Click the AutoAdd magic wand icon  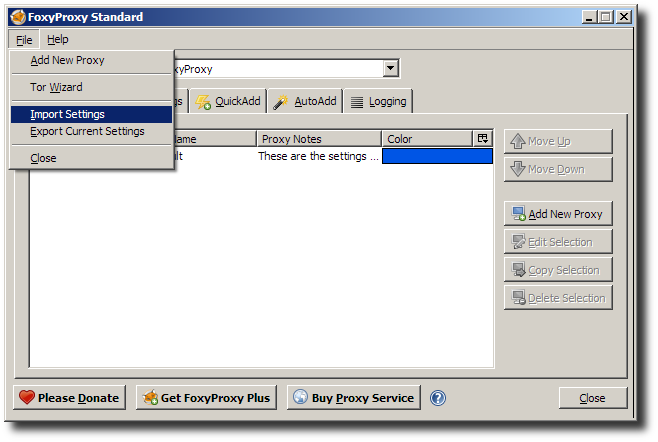[x=280, y=102]
